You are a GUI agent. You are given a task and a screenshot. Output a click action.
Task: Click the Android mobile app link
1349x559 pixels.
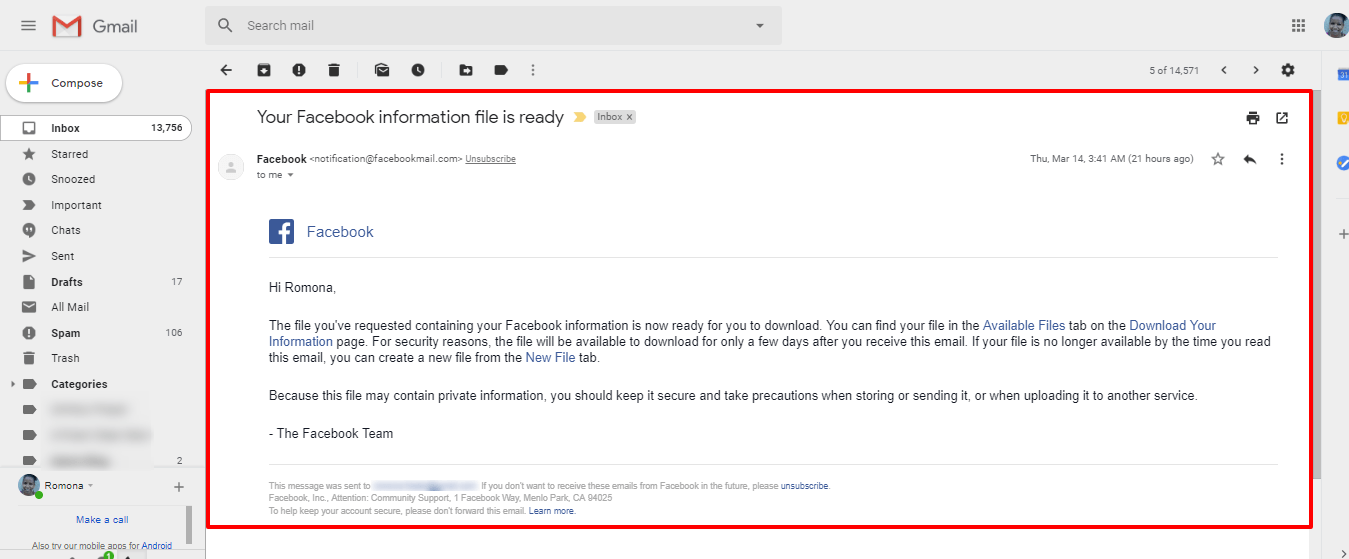click(157, 546)
